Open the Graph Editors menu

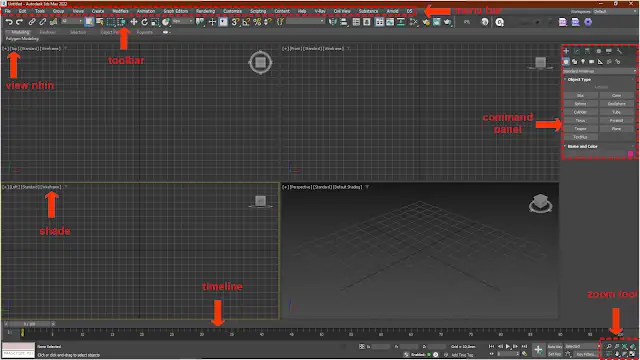tap(176, 11)
